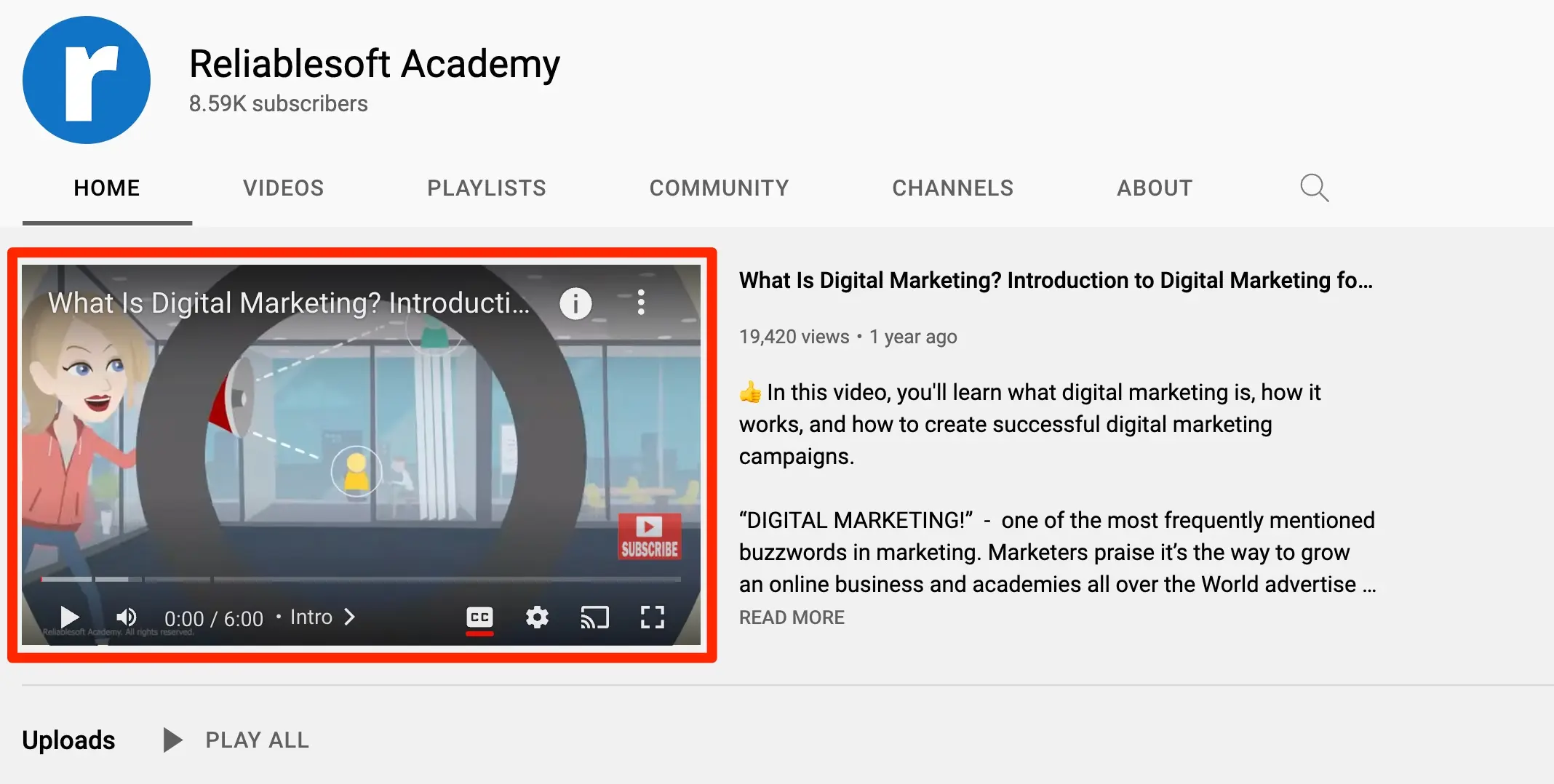
Task: Mute the video using the speaker icon
Action: (127, 617)
